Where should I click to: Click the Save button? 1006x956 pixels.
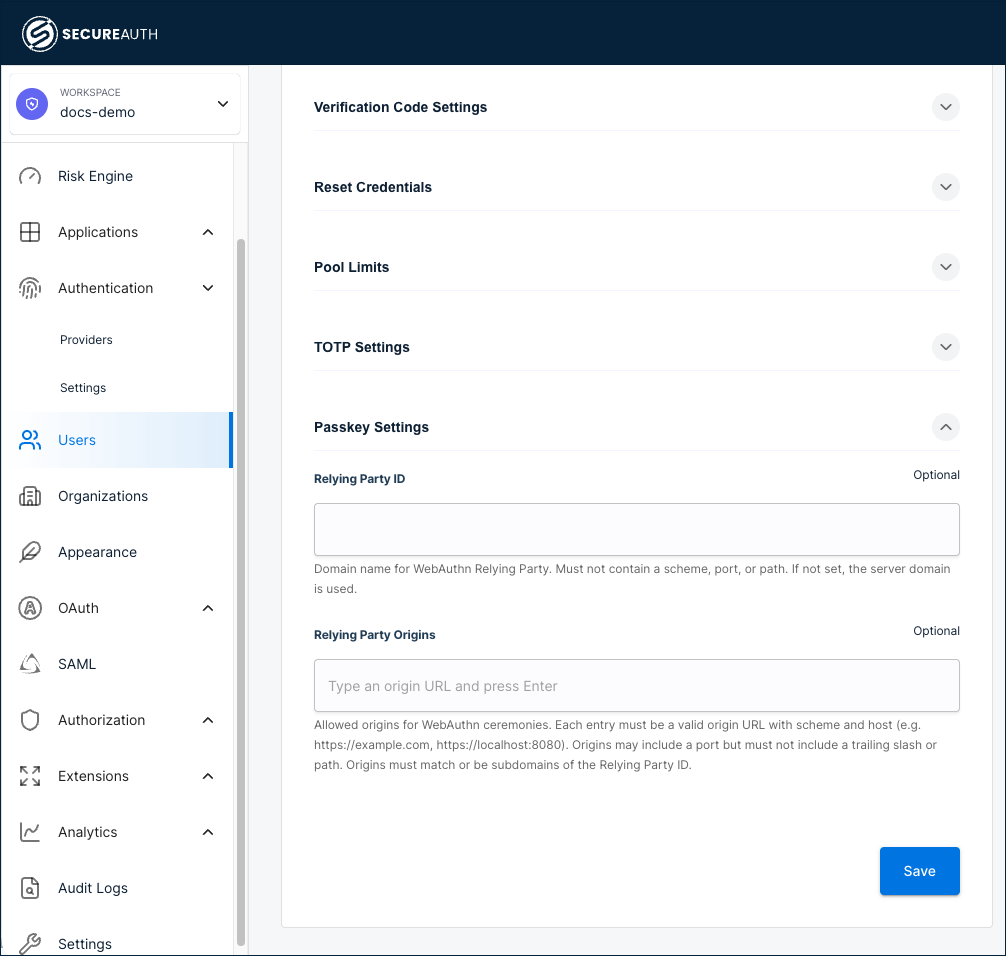tap(919, 871)
